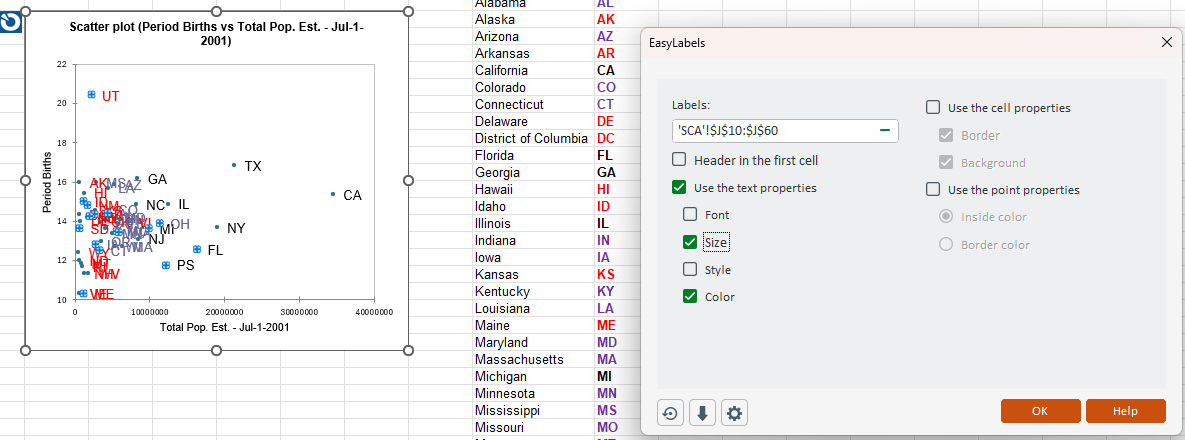This screenshot has height=440, width=1185.
Task: Enable Use the point properties
Action: pos(933,190)
